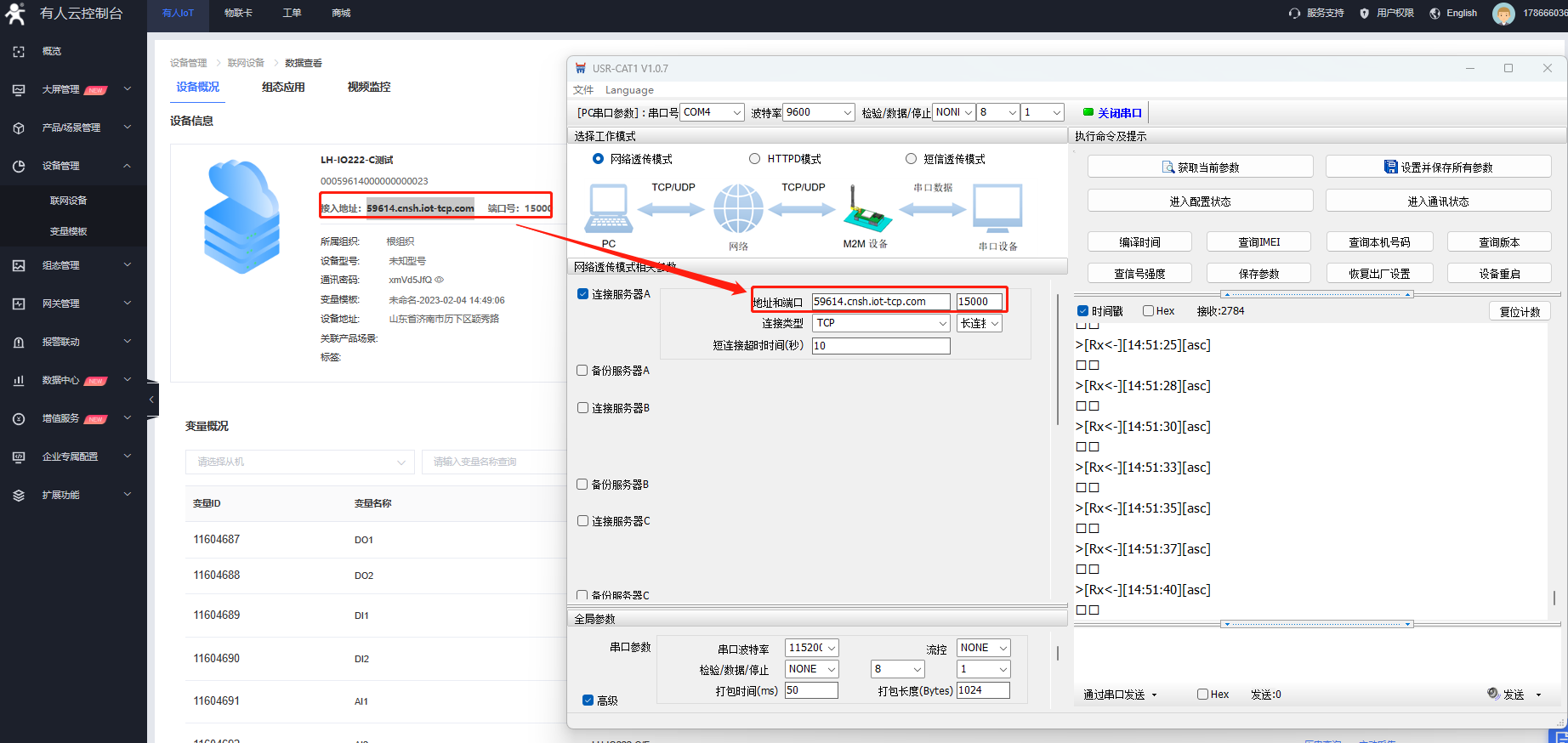Open the Language menu
Viewport: 1568px width, 743px height.
[x=629, y=90]
